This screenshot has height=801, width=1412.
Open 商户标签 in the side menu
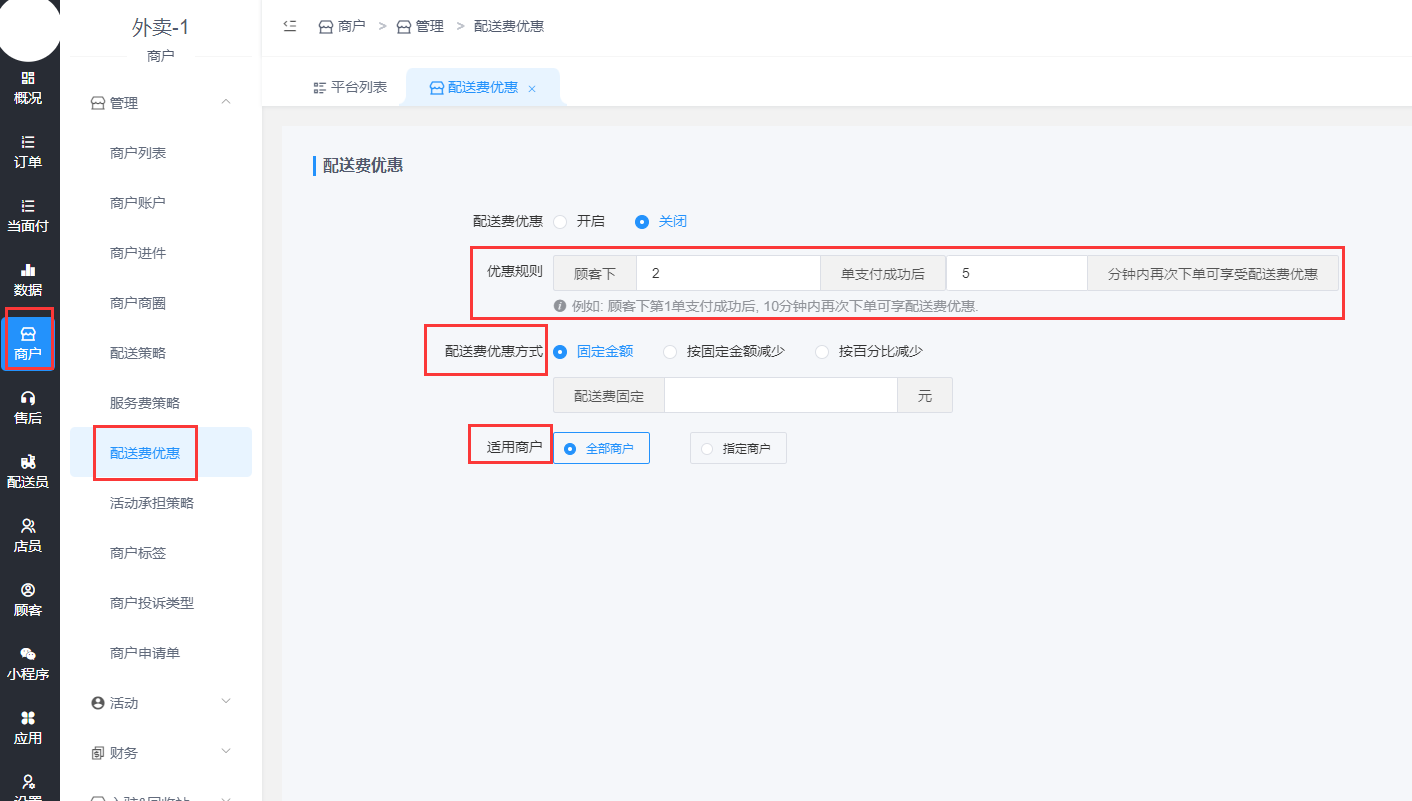coord(138,553)
